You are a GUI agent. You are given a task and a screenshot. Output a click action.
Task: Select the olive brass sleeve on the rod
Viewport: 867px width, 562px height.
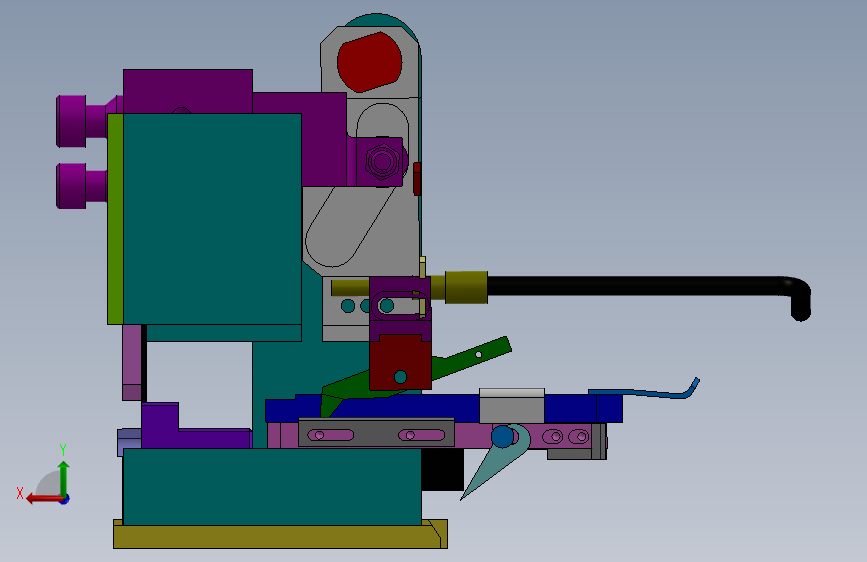point(466,287)
